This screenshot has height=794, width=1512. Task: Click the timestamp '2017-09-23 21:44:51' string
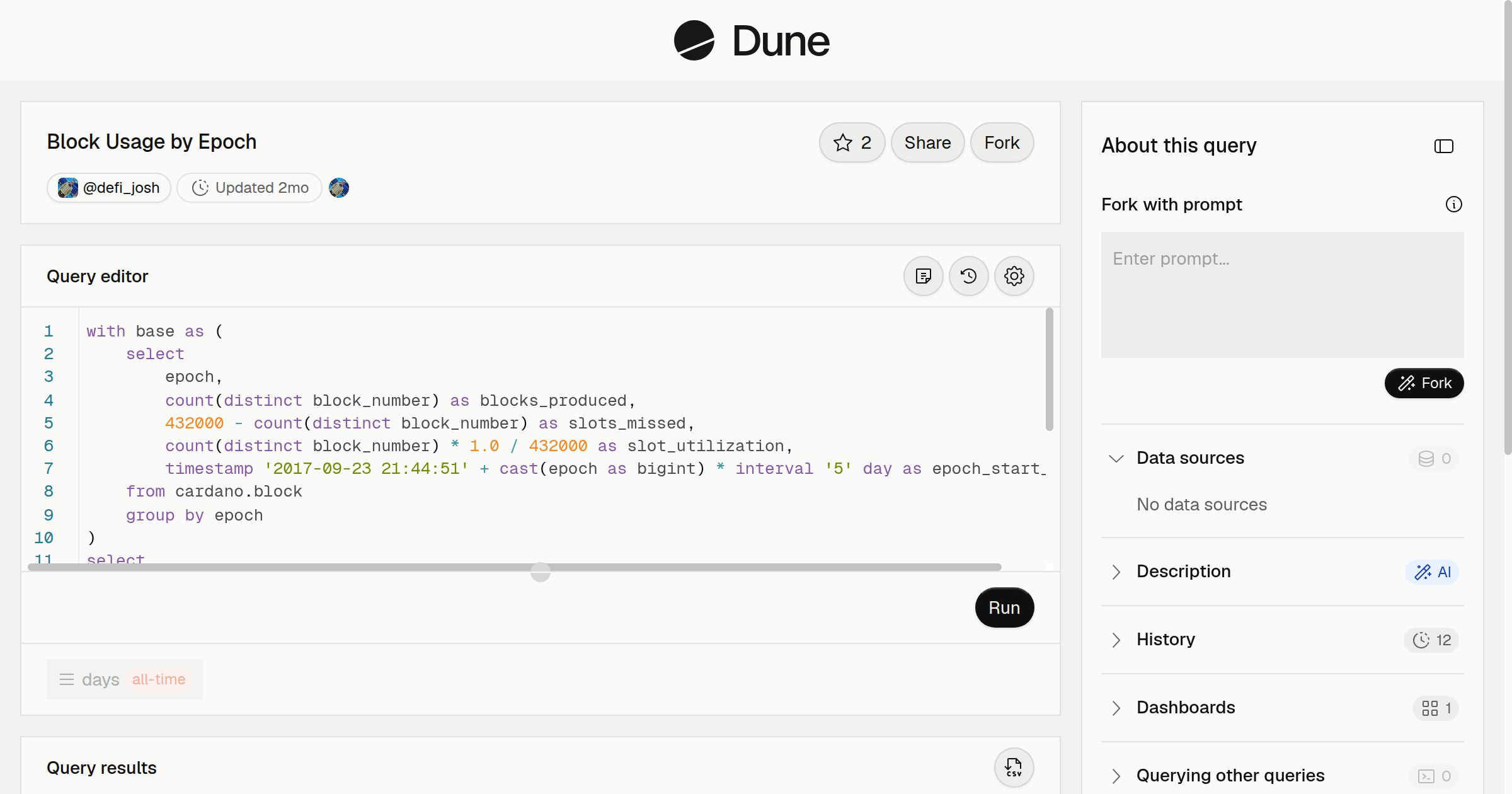[x=366, y=469]
